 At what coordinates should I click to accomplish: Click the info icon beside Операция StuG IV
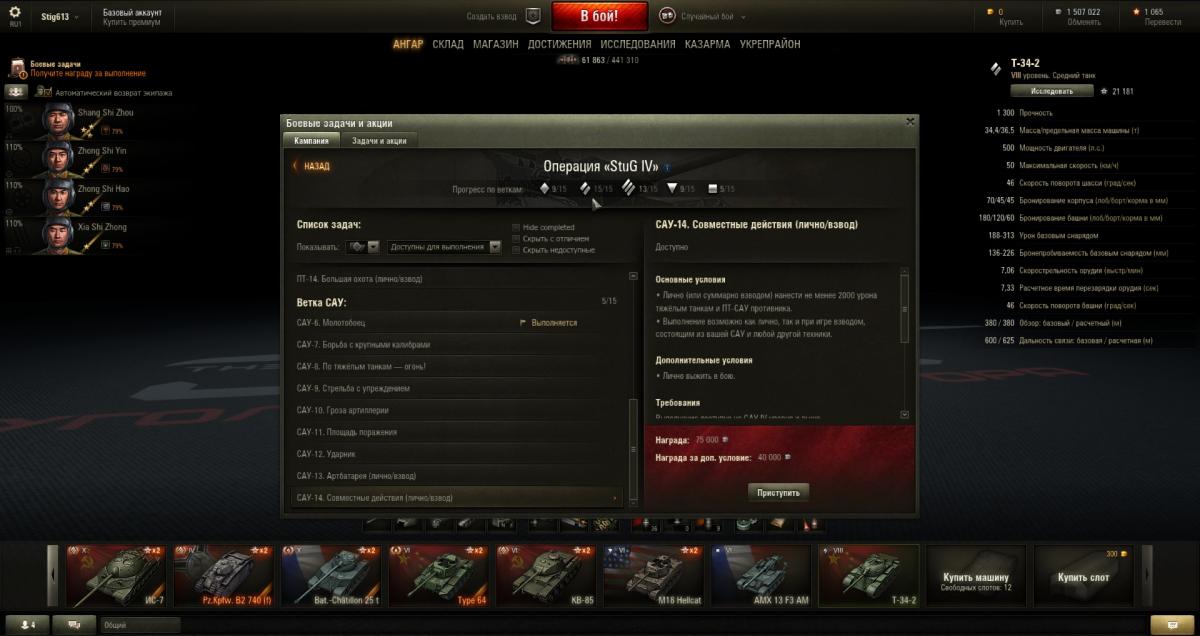click(667, 167)
